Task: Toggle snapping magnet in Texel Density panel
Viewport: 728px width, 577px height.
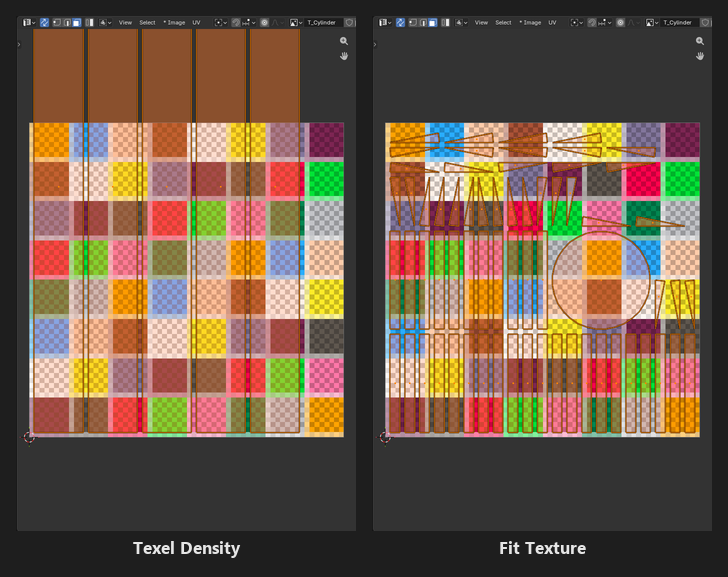Action: pyautogui.click(x=236, y=22)
